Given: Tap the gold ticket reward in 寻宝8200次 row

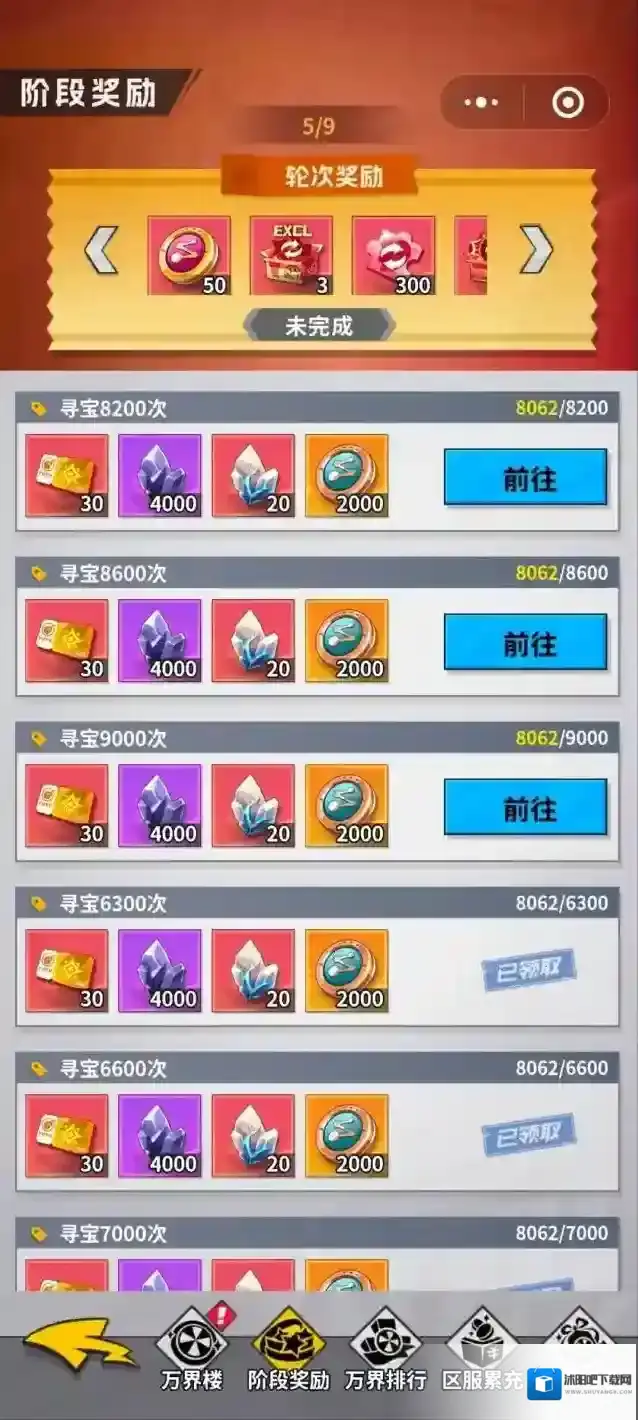Looking at the screenshot, I should (67, 476).
